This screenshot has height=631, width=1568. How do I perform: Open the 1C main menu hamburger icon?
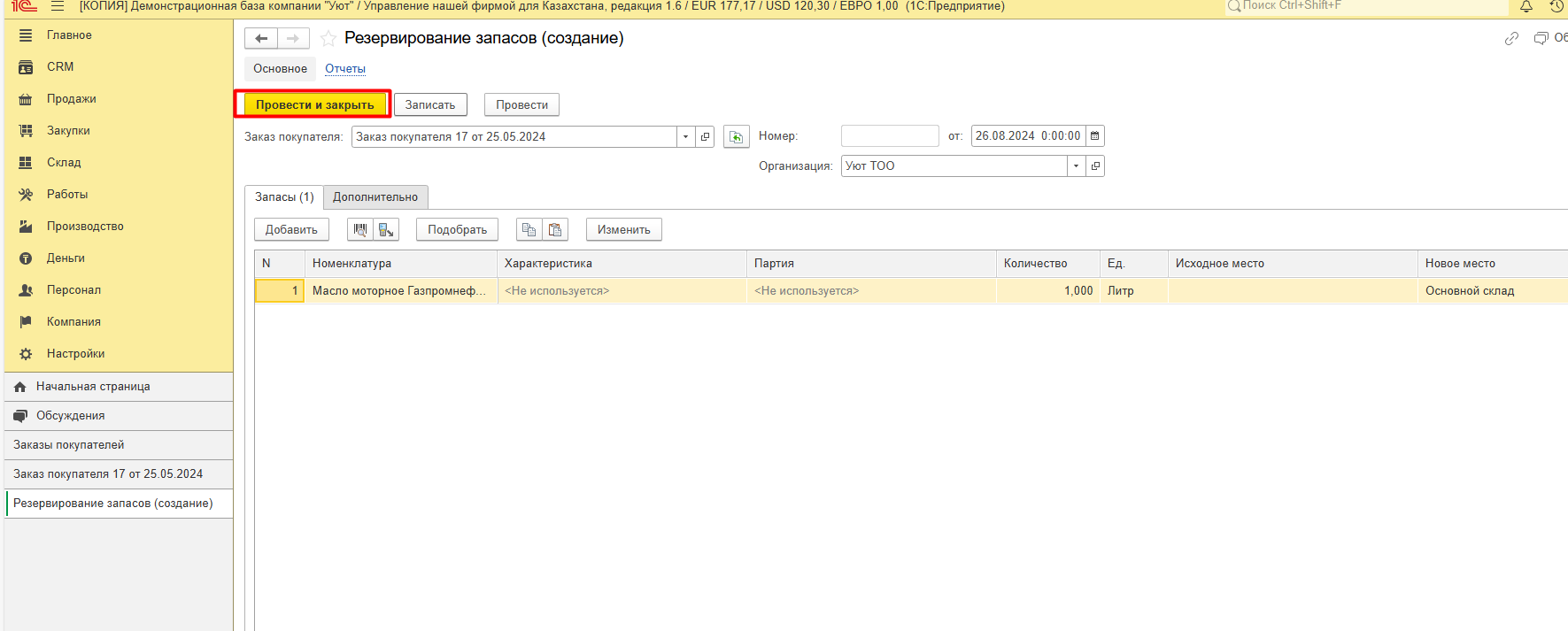(58, 6)
